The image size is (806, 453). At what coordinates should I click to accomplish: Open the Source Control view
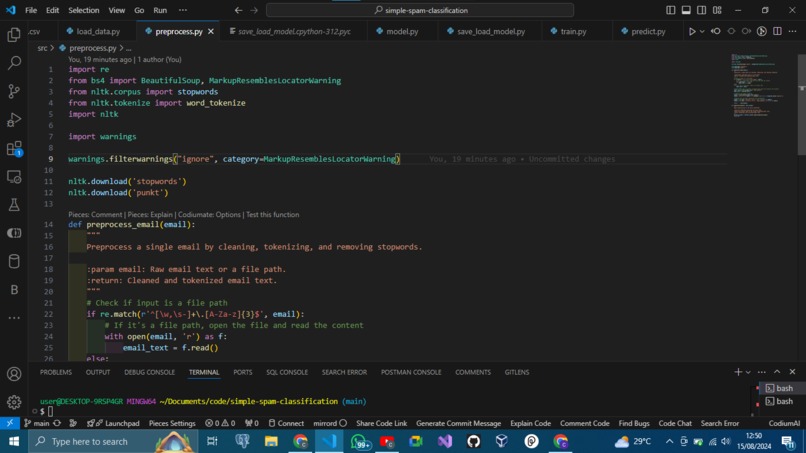(14, 91)
